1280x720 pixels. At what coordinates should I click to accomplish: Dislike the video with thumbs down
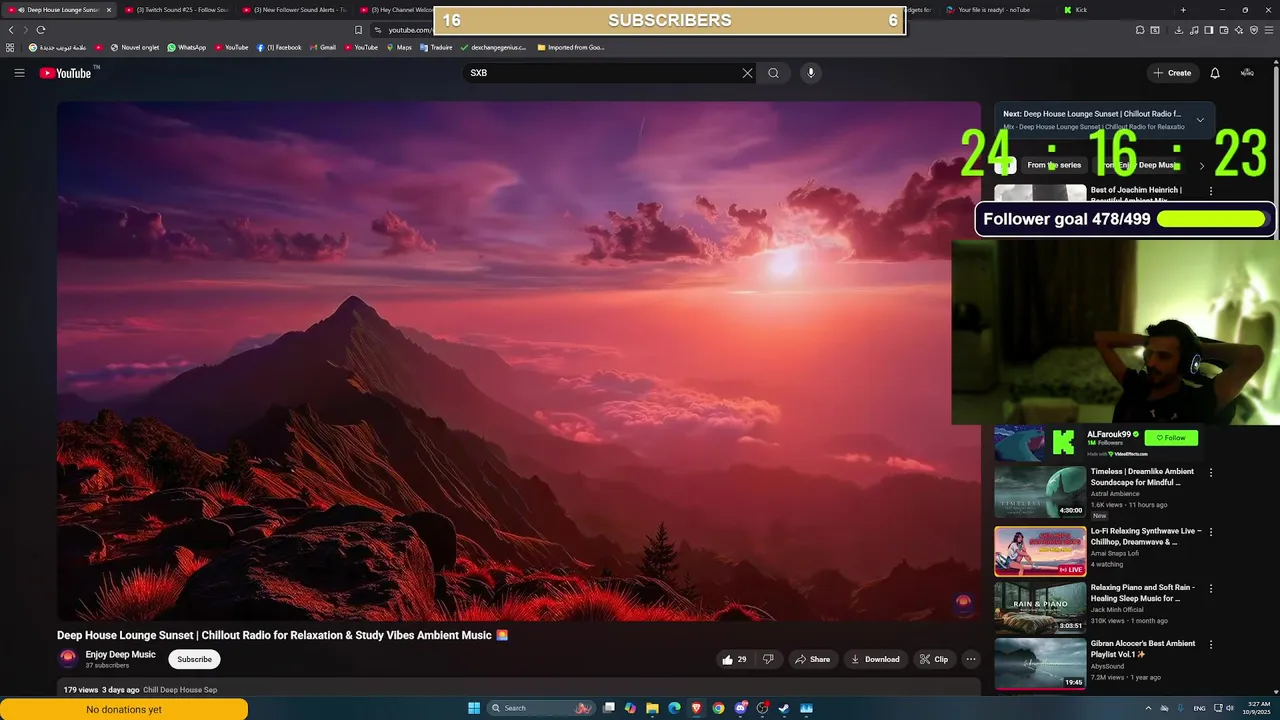point(768,659)
